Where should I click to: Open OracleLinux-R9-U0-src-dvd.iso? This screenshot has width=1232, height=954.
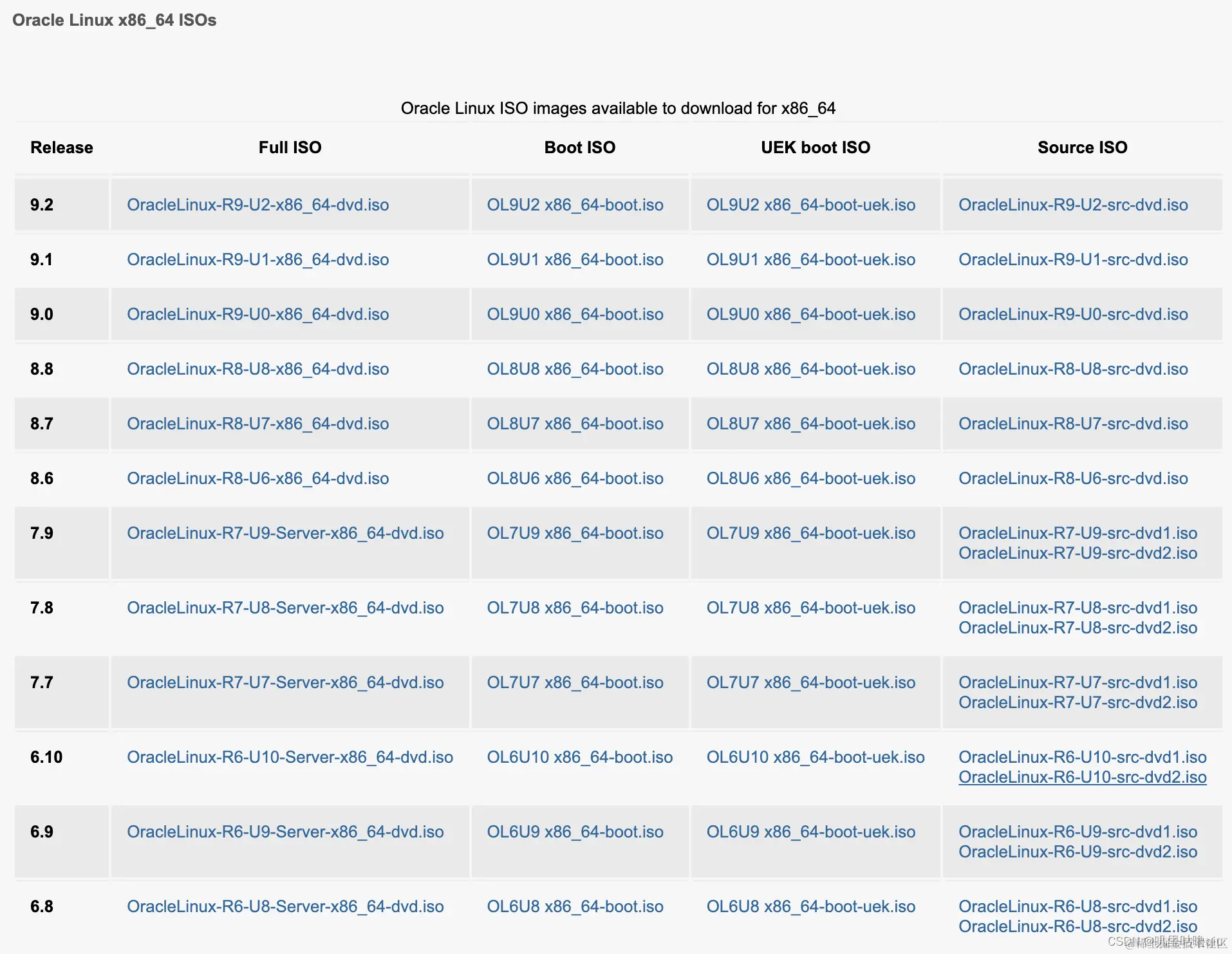(1073, 314)
